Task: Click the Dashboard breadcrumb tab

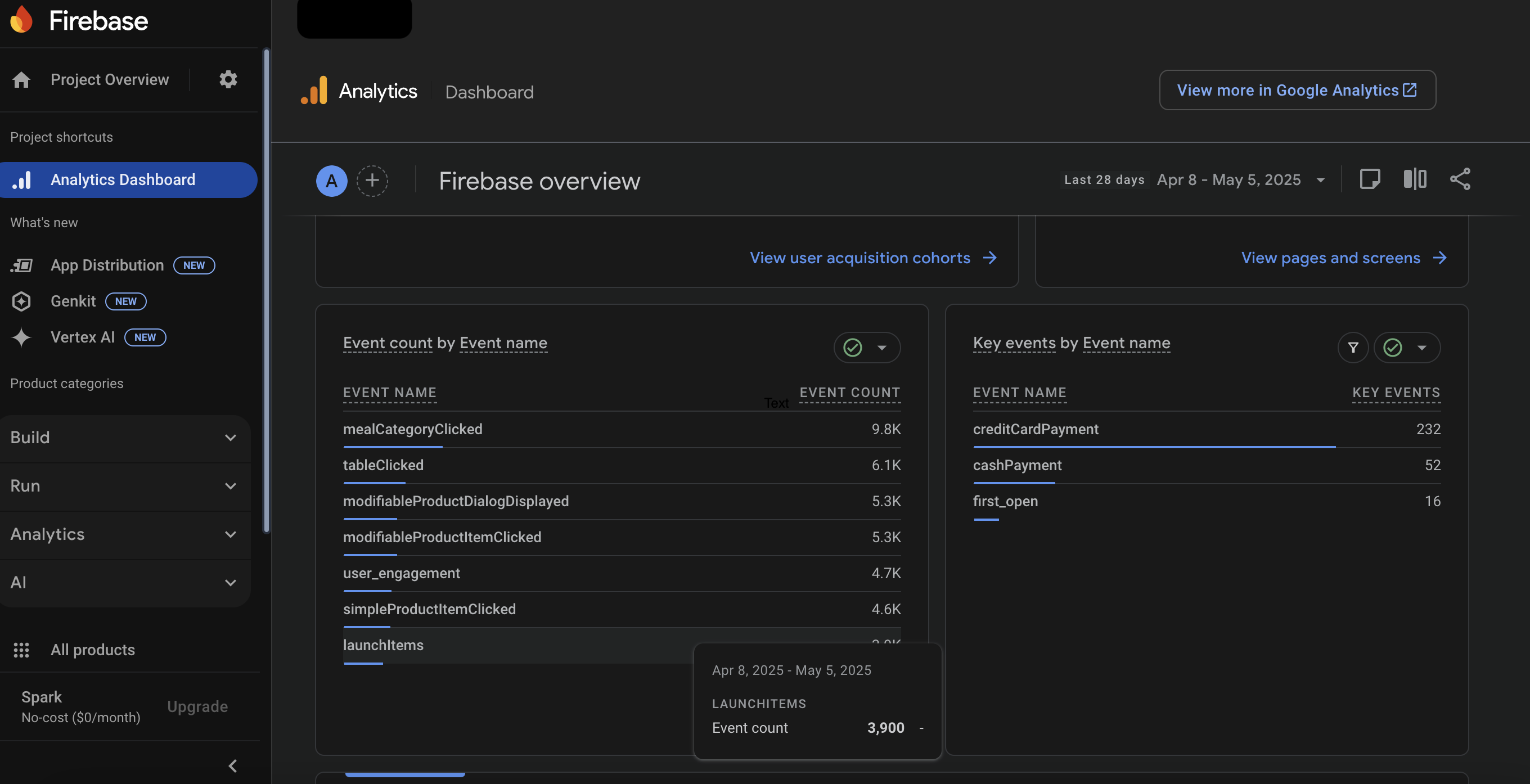Action: [489, 92]
